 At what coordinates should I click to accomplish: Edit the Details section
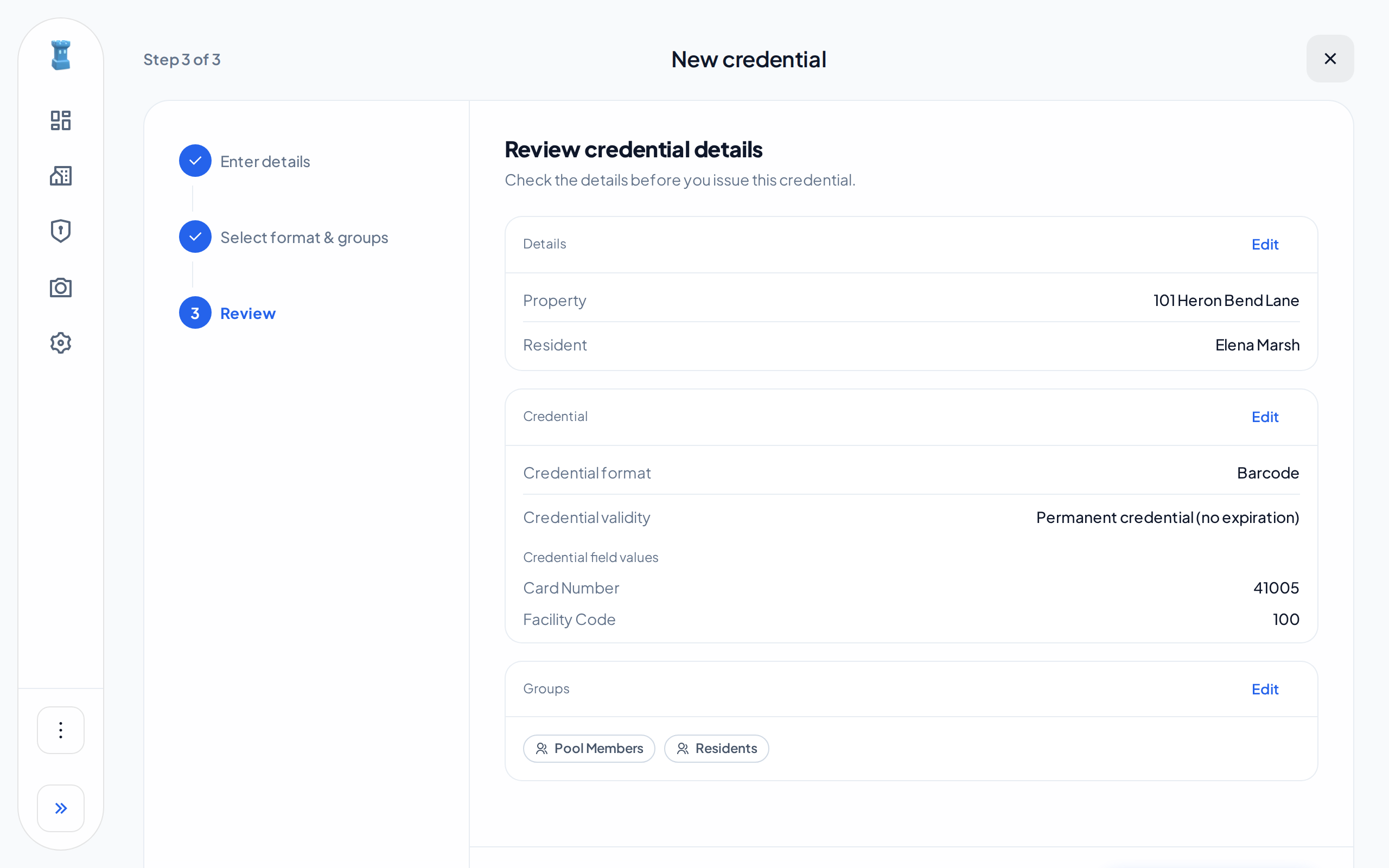(x=1265, y=245)
